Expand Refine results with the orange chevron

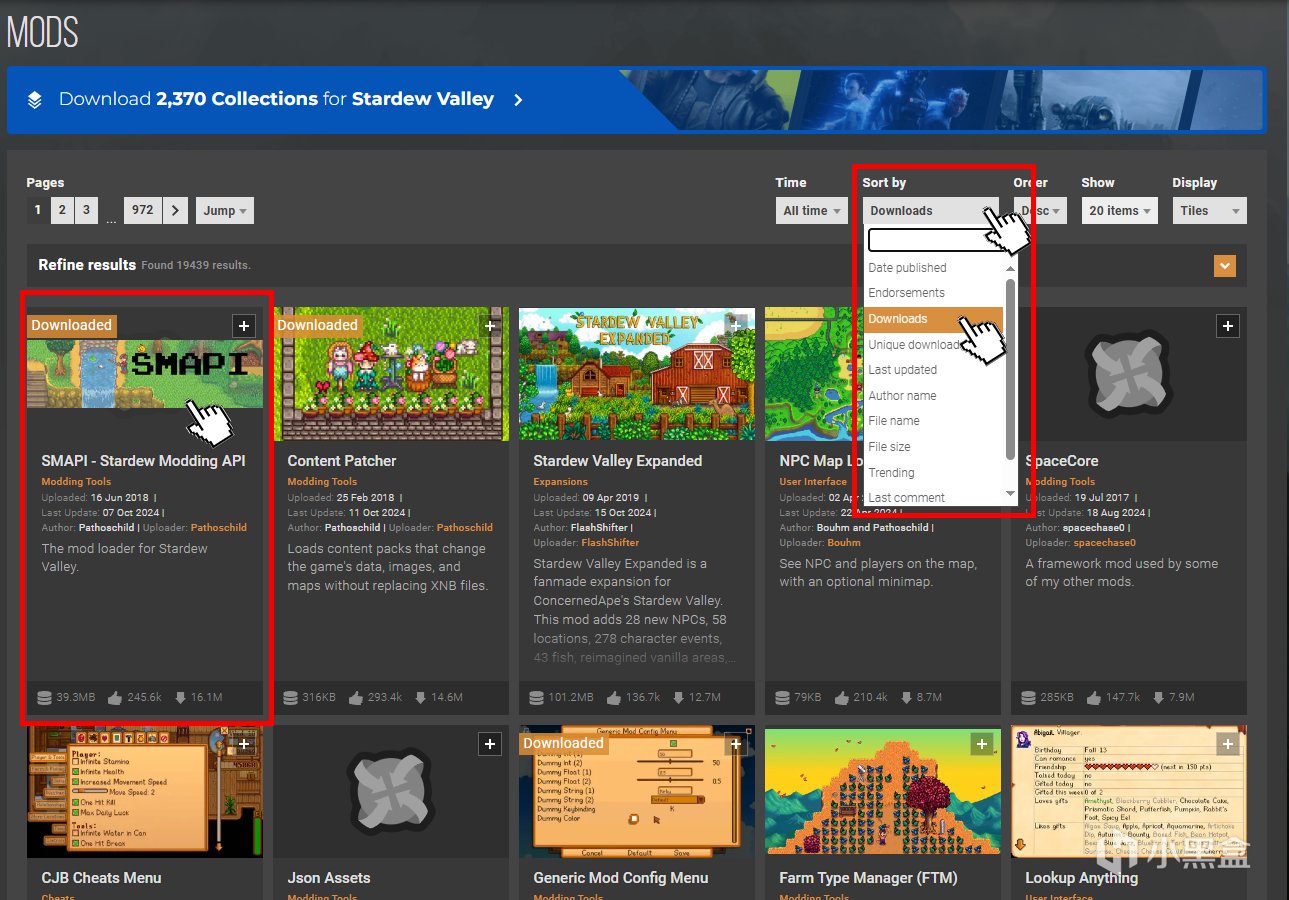coord(1225,266)
